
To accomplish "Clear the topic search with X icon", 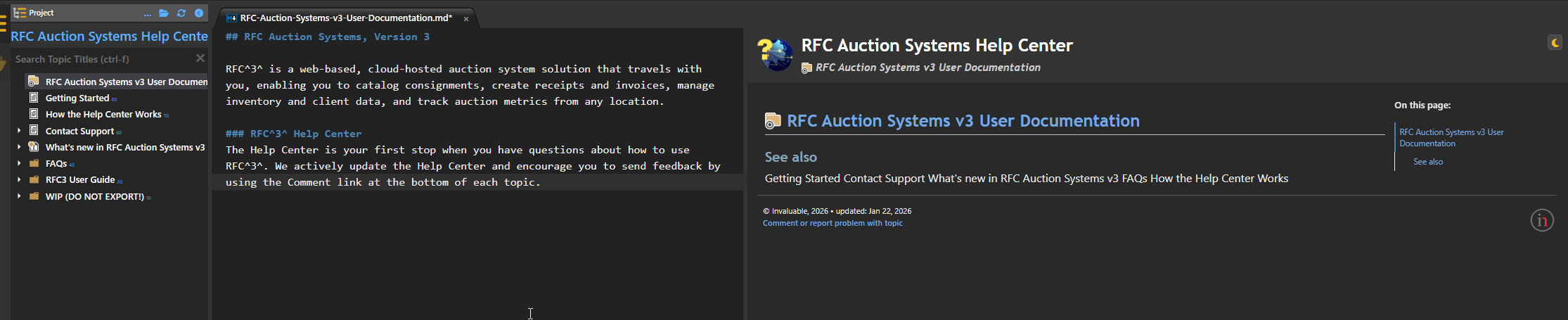I will coord(200,58).
